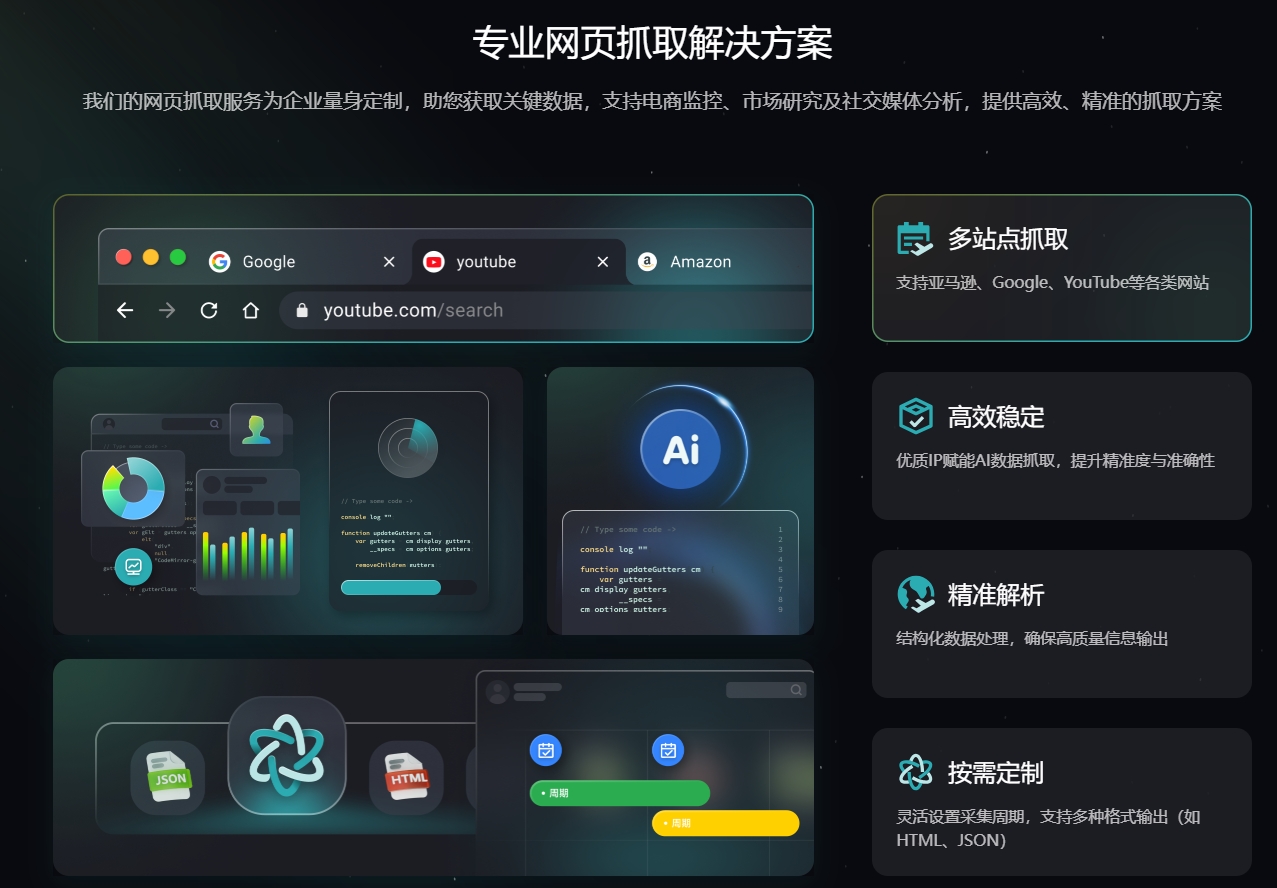Click the blue Ai circle badge
Screen dimensions: 1277x888
click(681, 450)
